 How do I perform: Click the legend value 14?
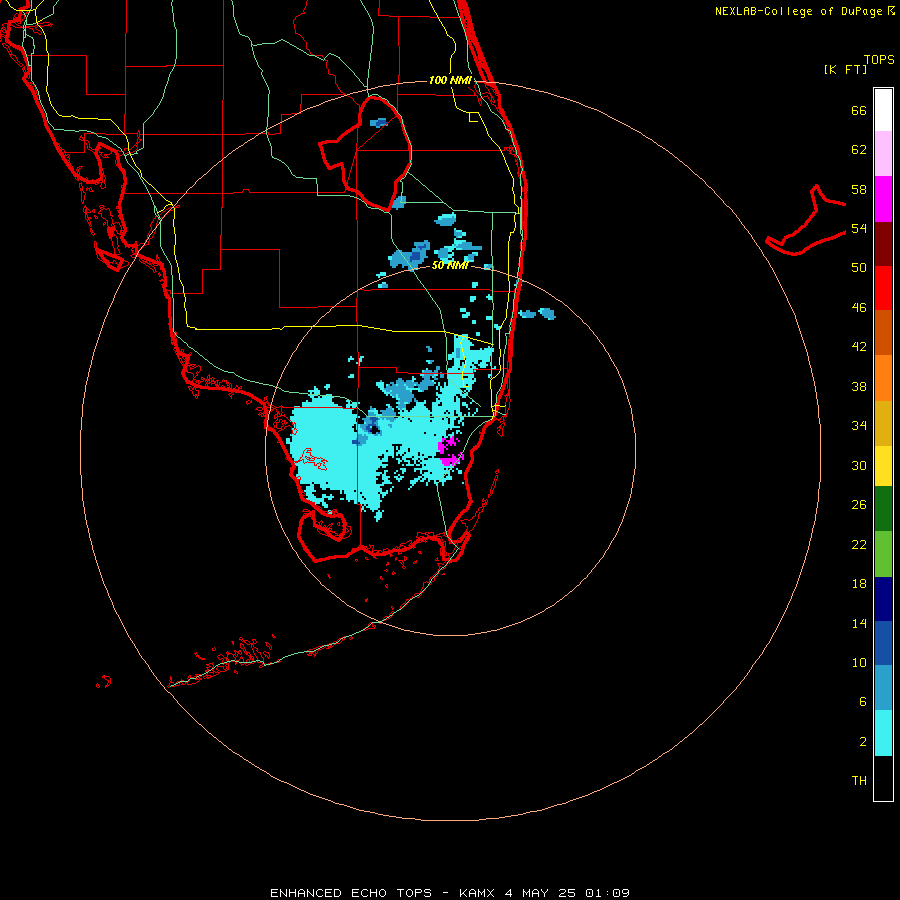859,624
